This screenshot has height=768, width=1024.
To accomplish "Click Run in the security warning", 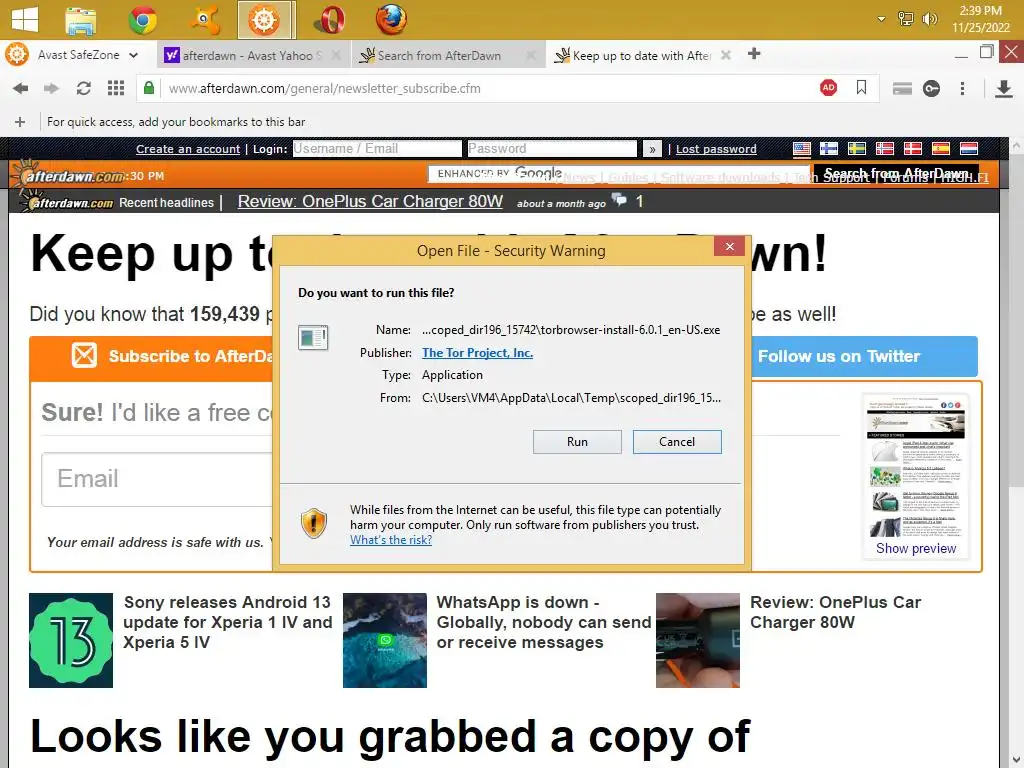I will (577, 441).
